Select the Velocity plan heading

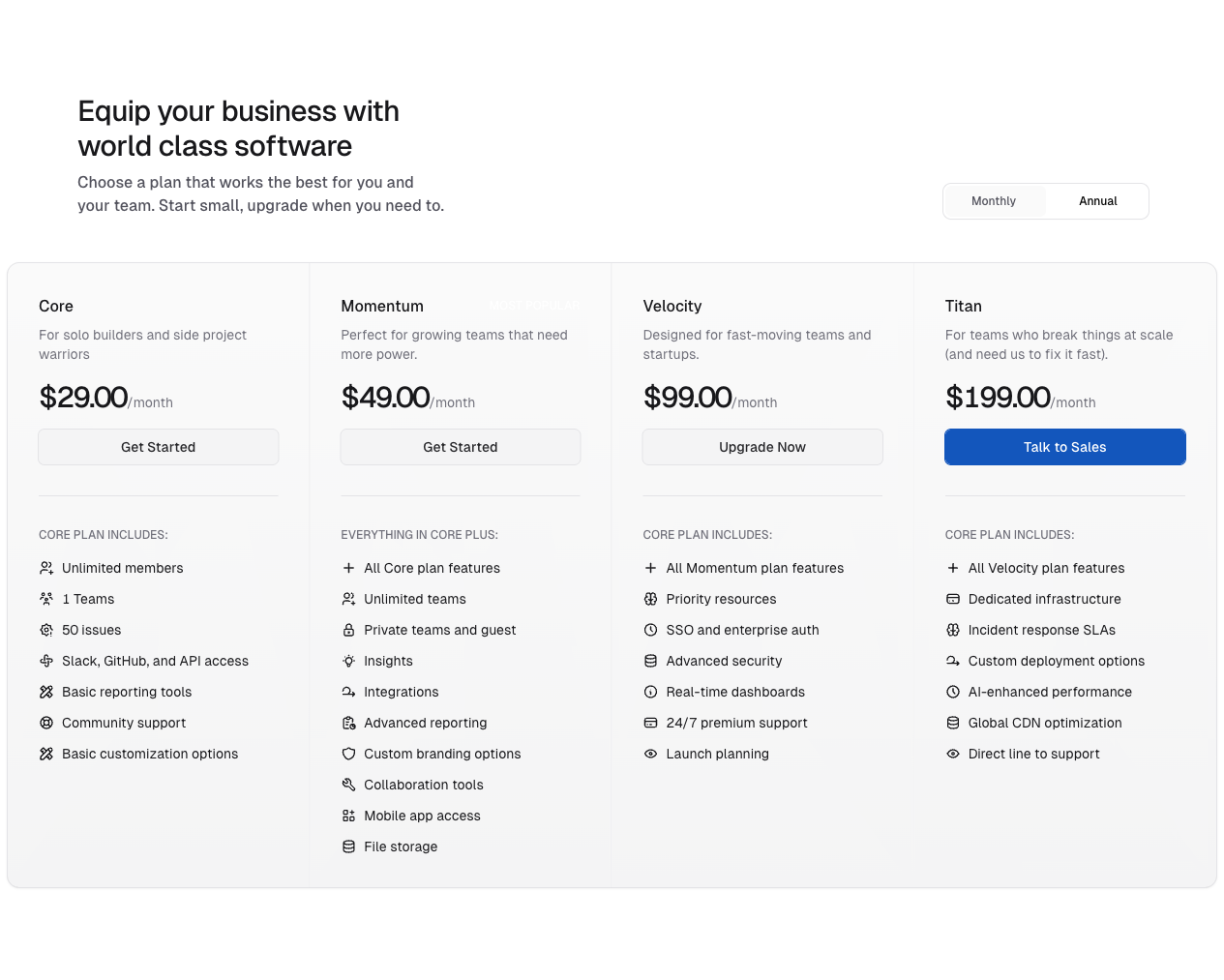672,306
